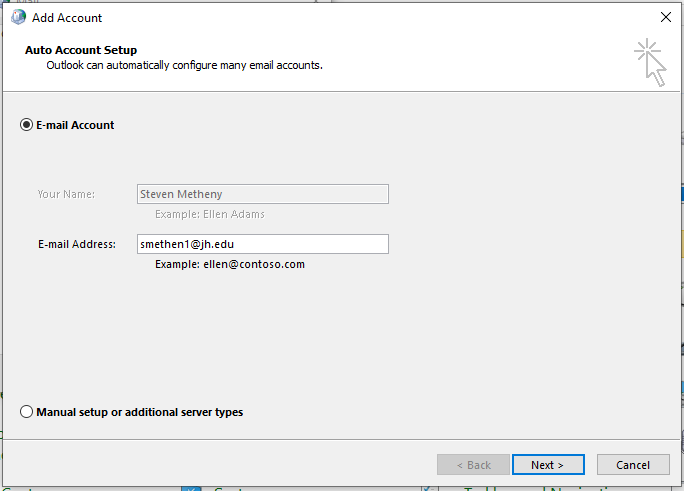
Task: Click the Manual setup option label text
Action: 140,412
